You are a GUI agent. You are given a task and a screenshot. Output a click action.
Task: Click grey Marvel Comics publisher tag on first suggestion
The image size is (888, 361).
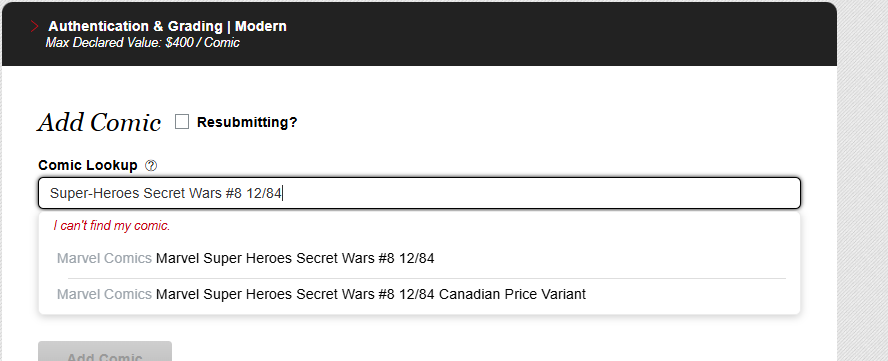click(x=104, y=258)
